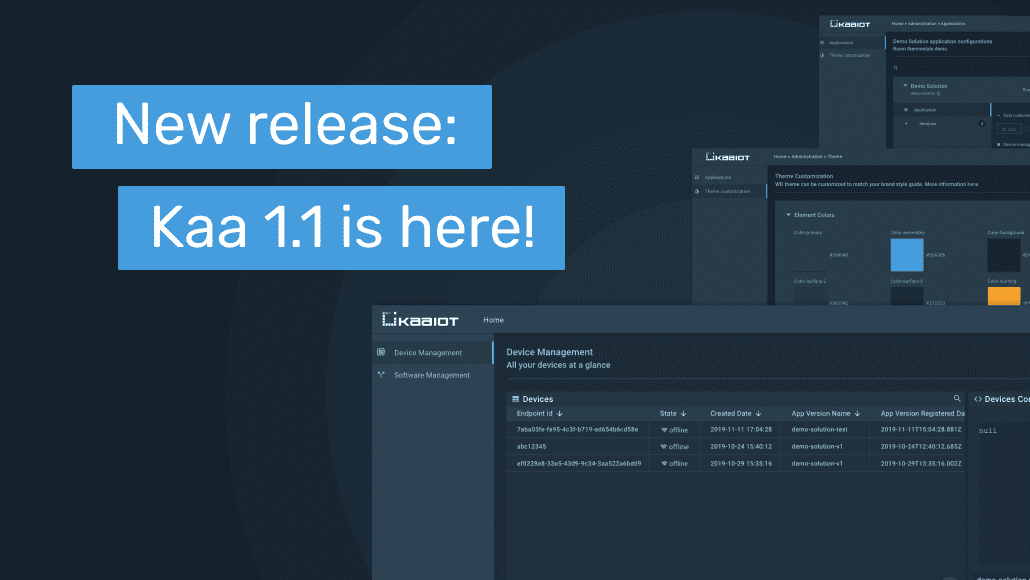The width and height of the screenshot is (1030, 580).
Task: Pick the Color primary swatch
Action: tap(810, 255)
